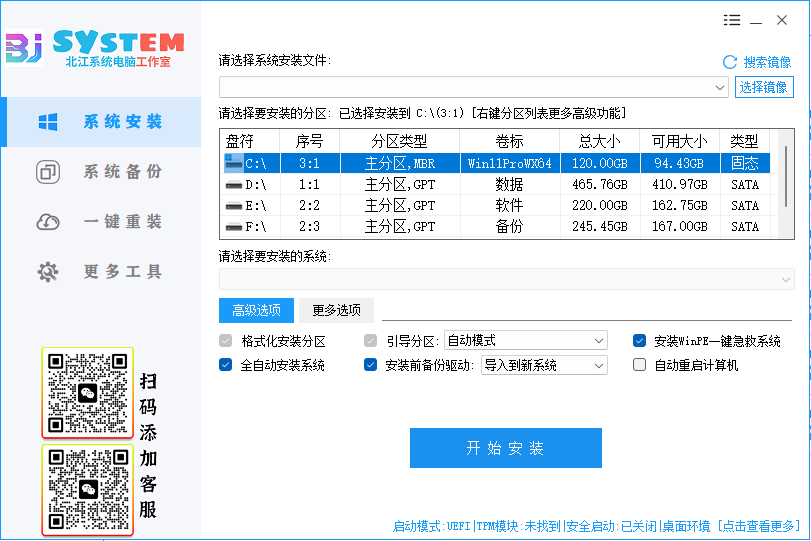Screen dimensions: 811x541
Task: Select the D:\ drive icon in partition list
Action: point(234,185)
